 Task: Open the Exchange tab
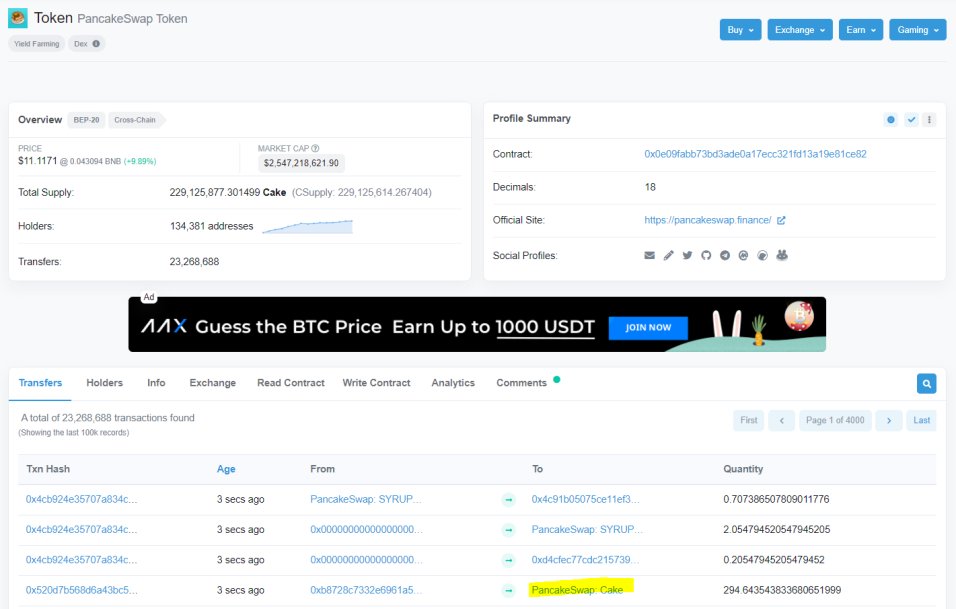[x=212, y=383]
